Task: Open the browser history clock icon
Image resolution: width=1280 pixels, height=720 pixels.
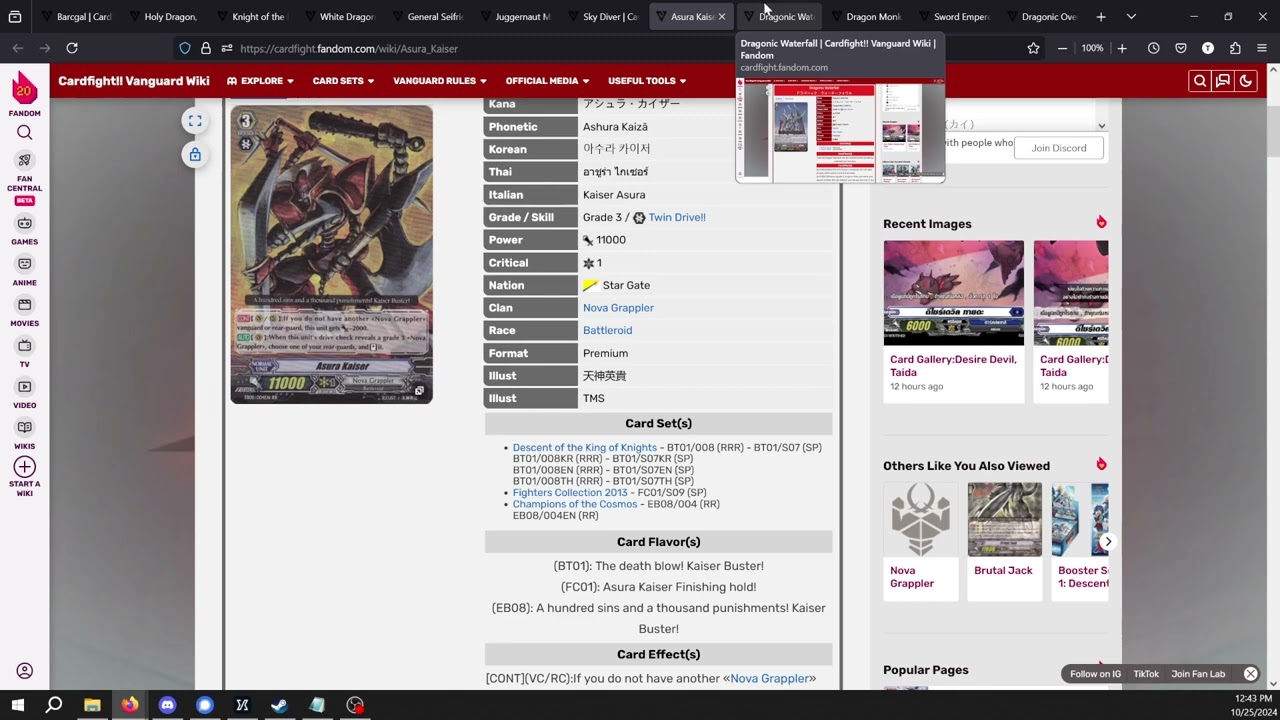Action: (x=1154, y=48)
